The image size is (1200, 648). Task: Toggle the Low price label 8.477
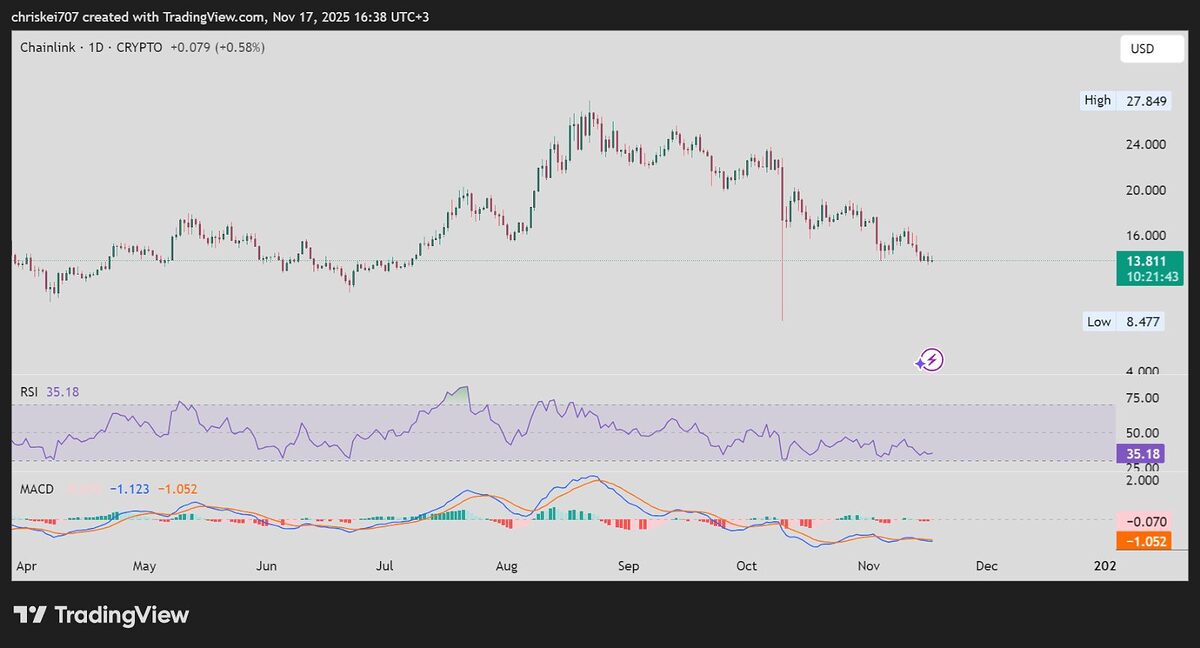click(x=1123, y=321)
